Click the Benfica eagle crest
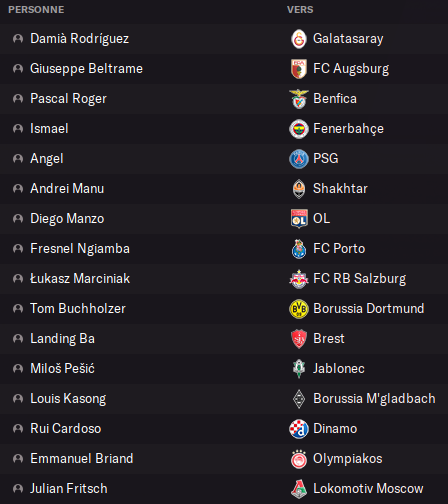 (x=299, y=99)
